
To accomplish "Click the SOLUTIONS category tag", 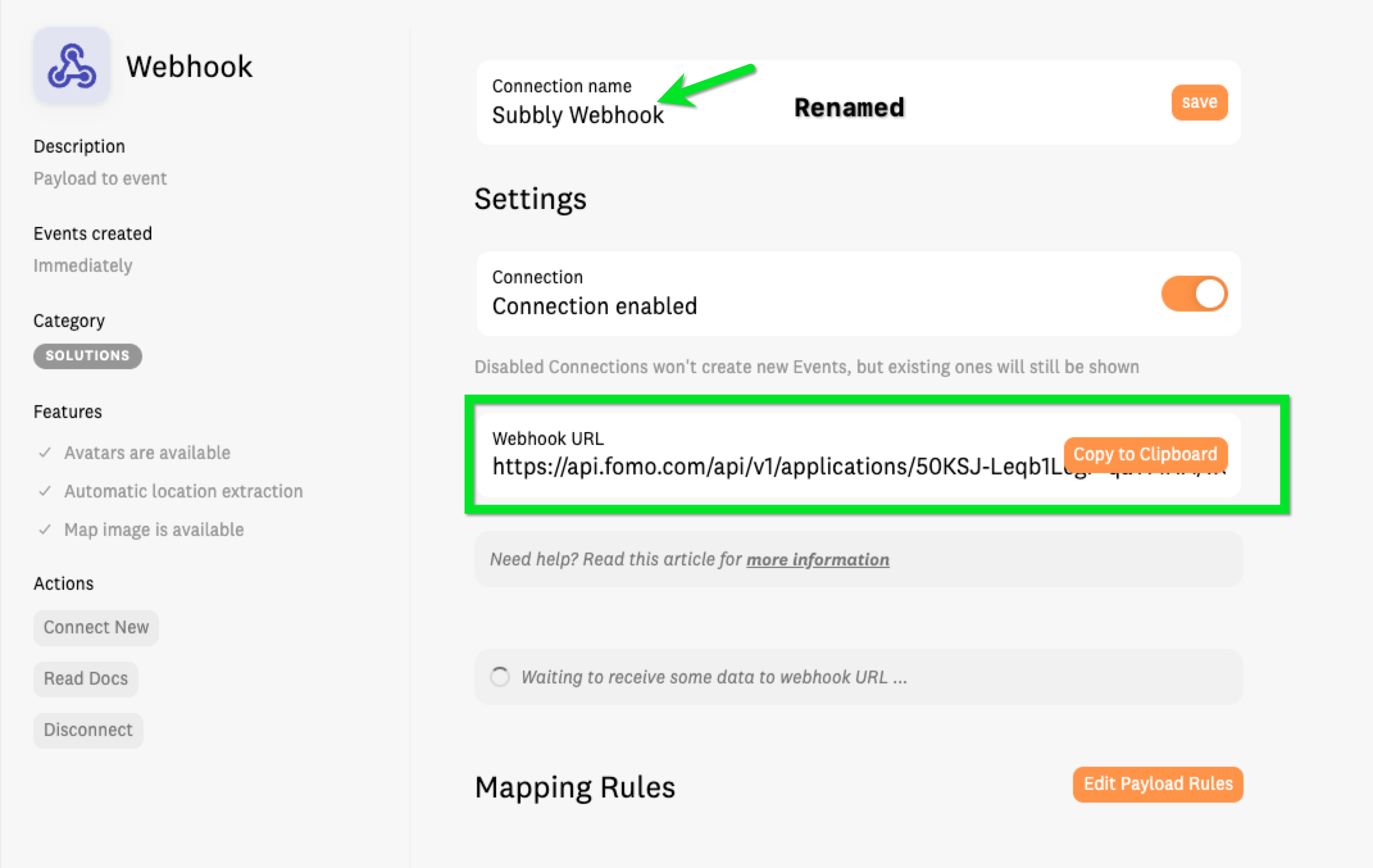I will point(88,356).
